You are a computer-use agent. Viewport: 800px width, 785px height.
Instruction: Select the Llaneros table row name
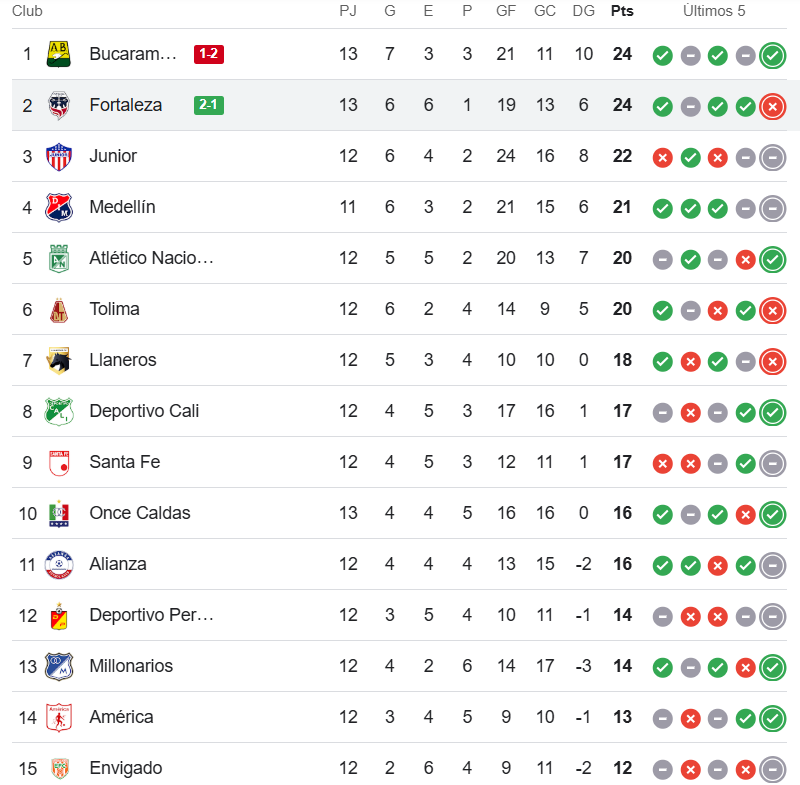122,360
